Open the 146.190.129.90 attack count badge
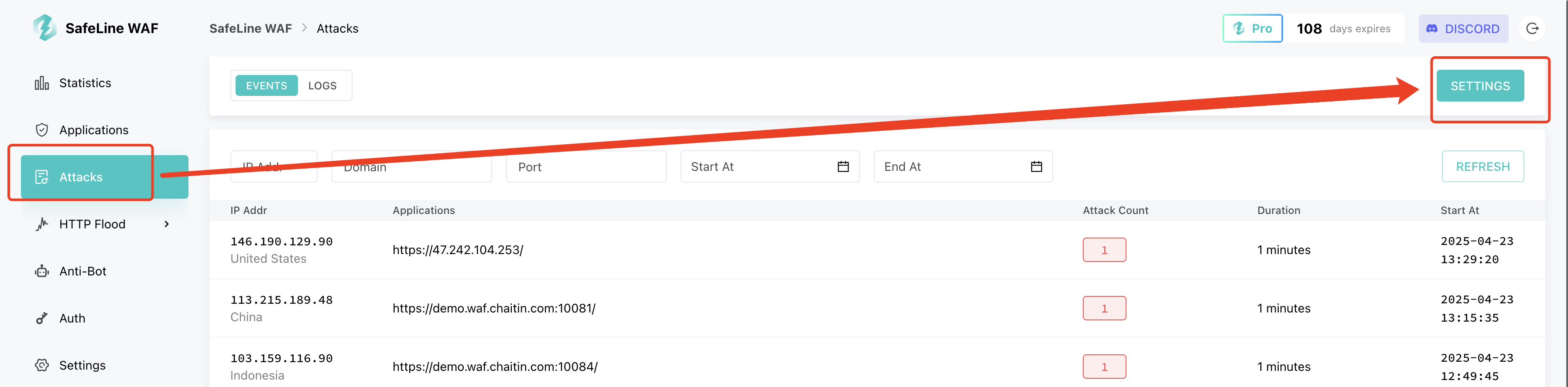The height and width of the screenshot is (387, 1568). pyautogui.click(x=1103, y=250)
